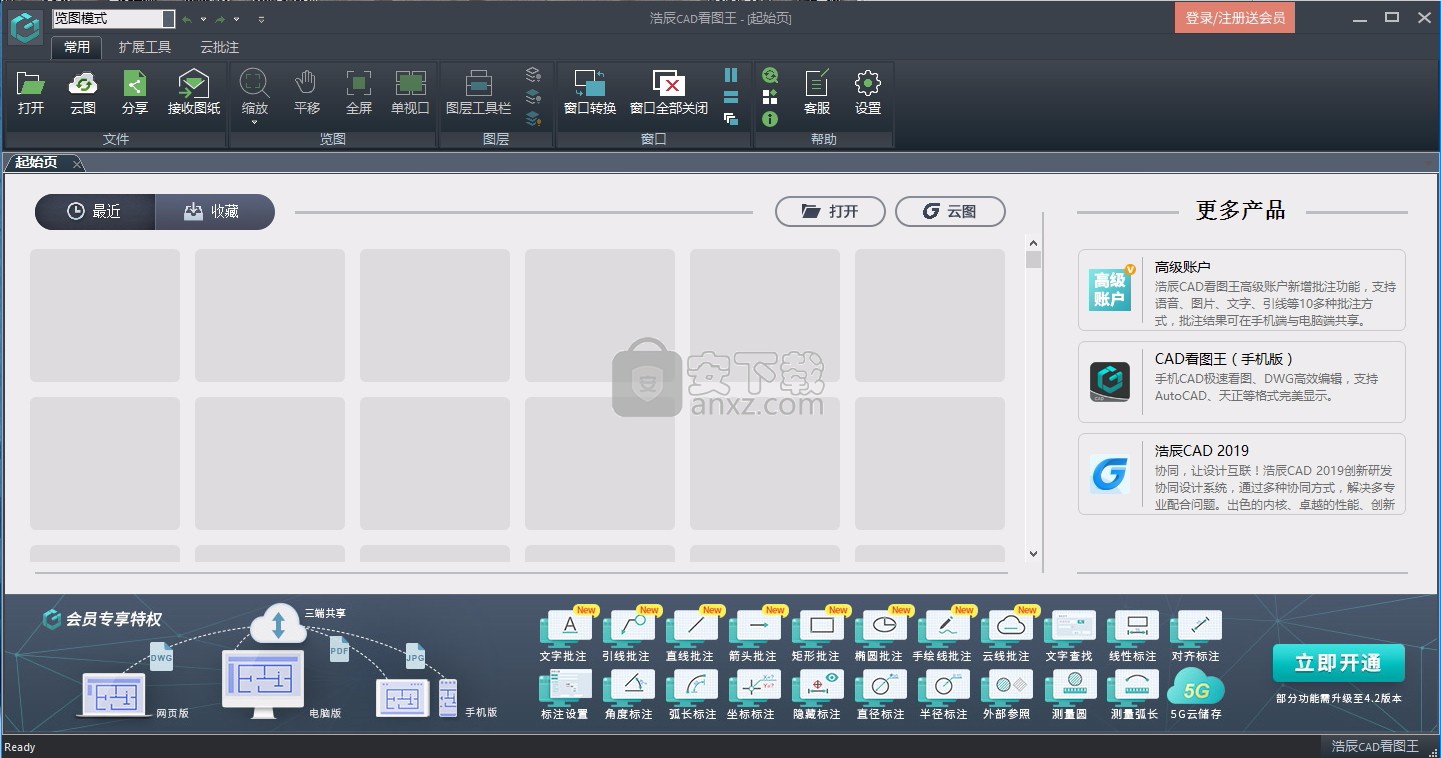Click the scrollbar down arrow of recent list
1441x758 pixels.
tap(1033, 554)
